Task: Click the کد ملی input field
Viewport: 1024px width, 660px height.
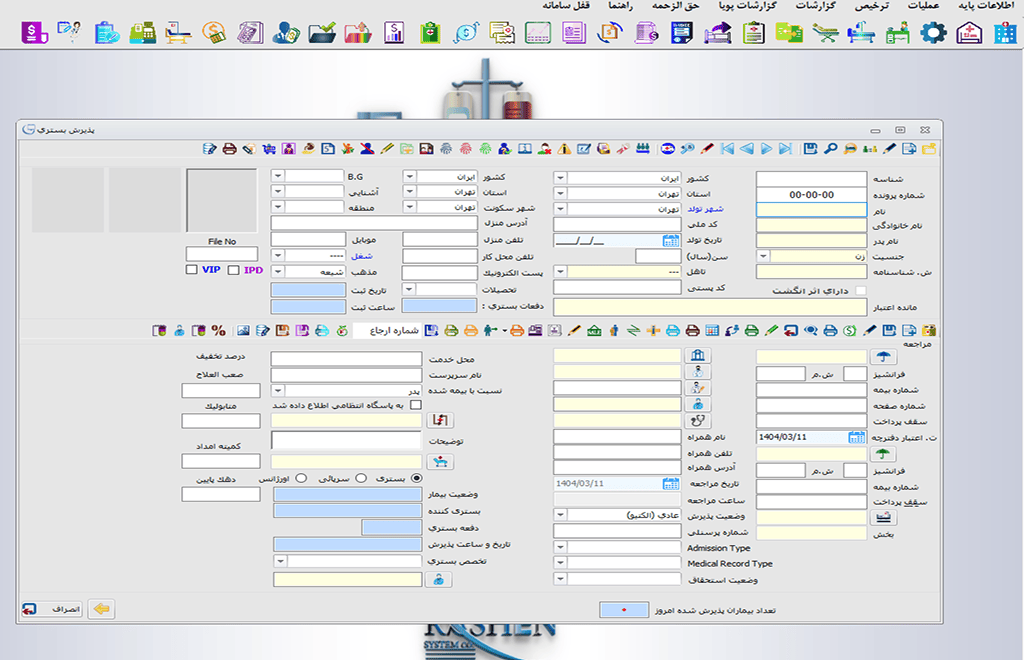Action: (x=617, y=225)
